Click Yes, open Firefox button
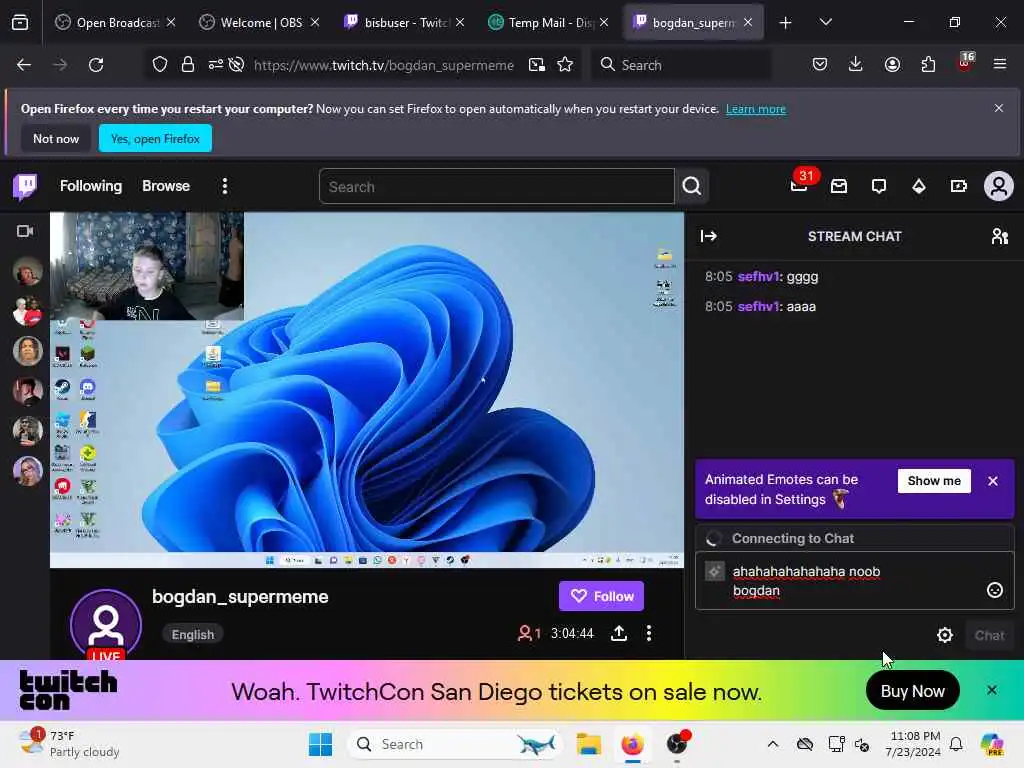The width and height of the screenshot is (1024, 768). point(155,138)
